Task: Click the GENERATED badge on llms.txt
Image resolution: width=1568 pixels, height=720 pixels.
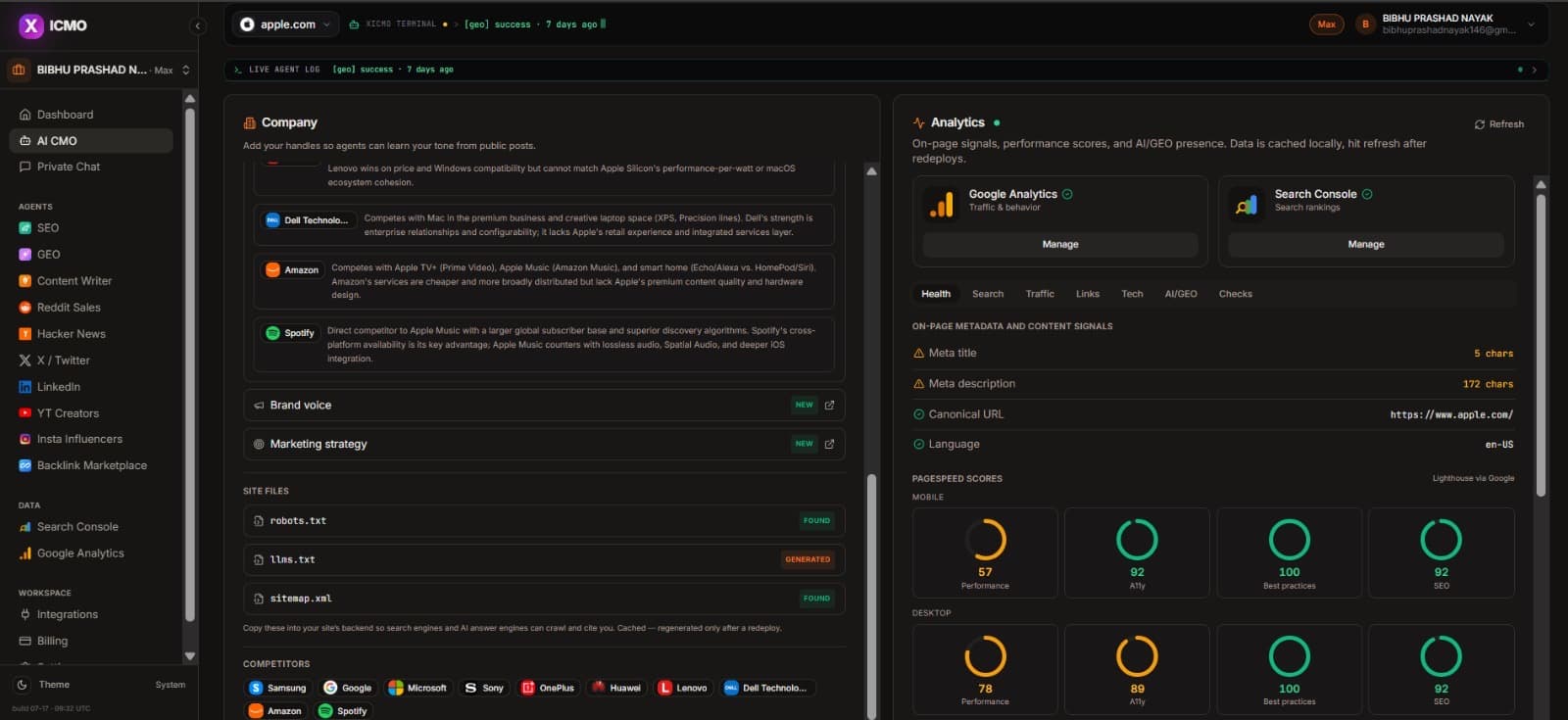Action: pyautogui.click(x=808, y=560)
